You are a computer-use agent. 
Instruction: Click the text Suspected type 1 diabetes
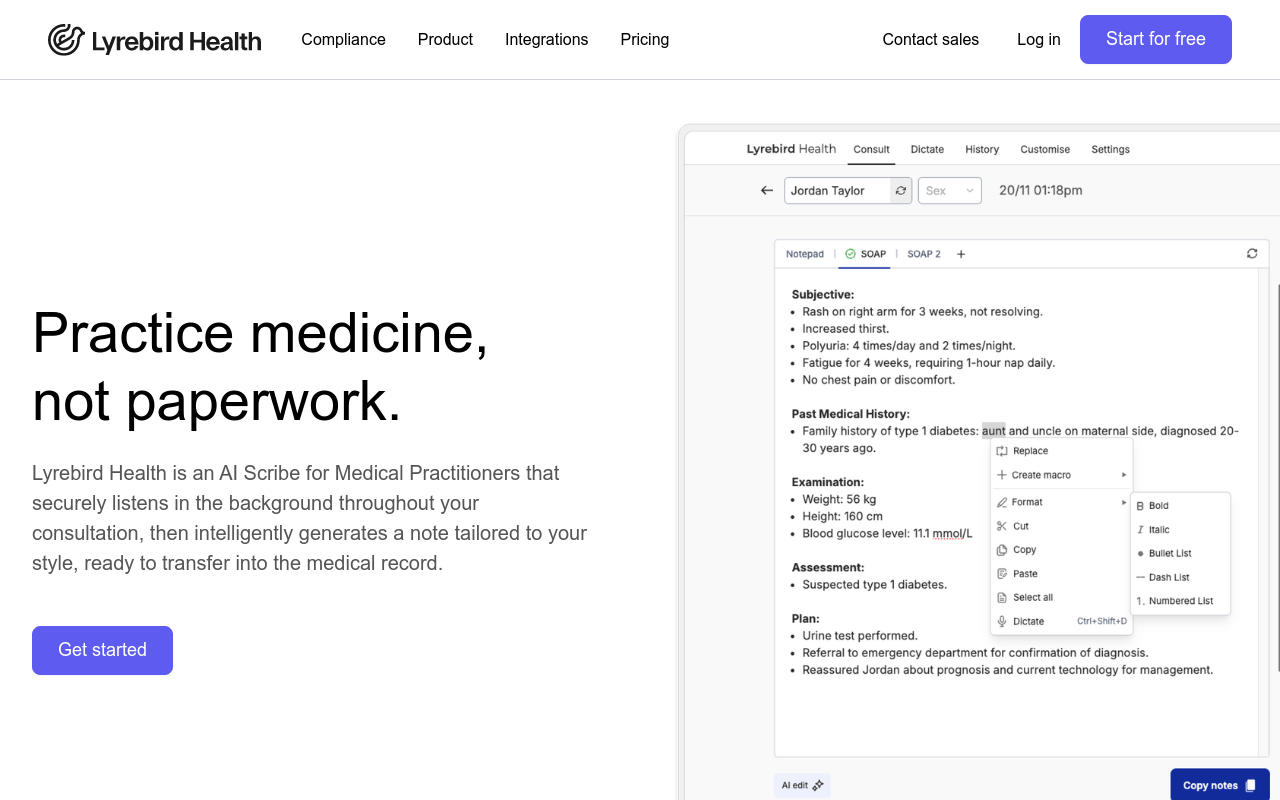coord(874,585)
